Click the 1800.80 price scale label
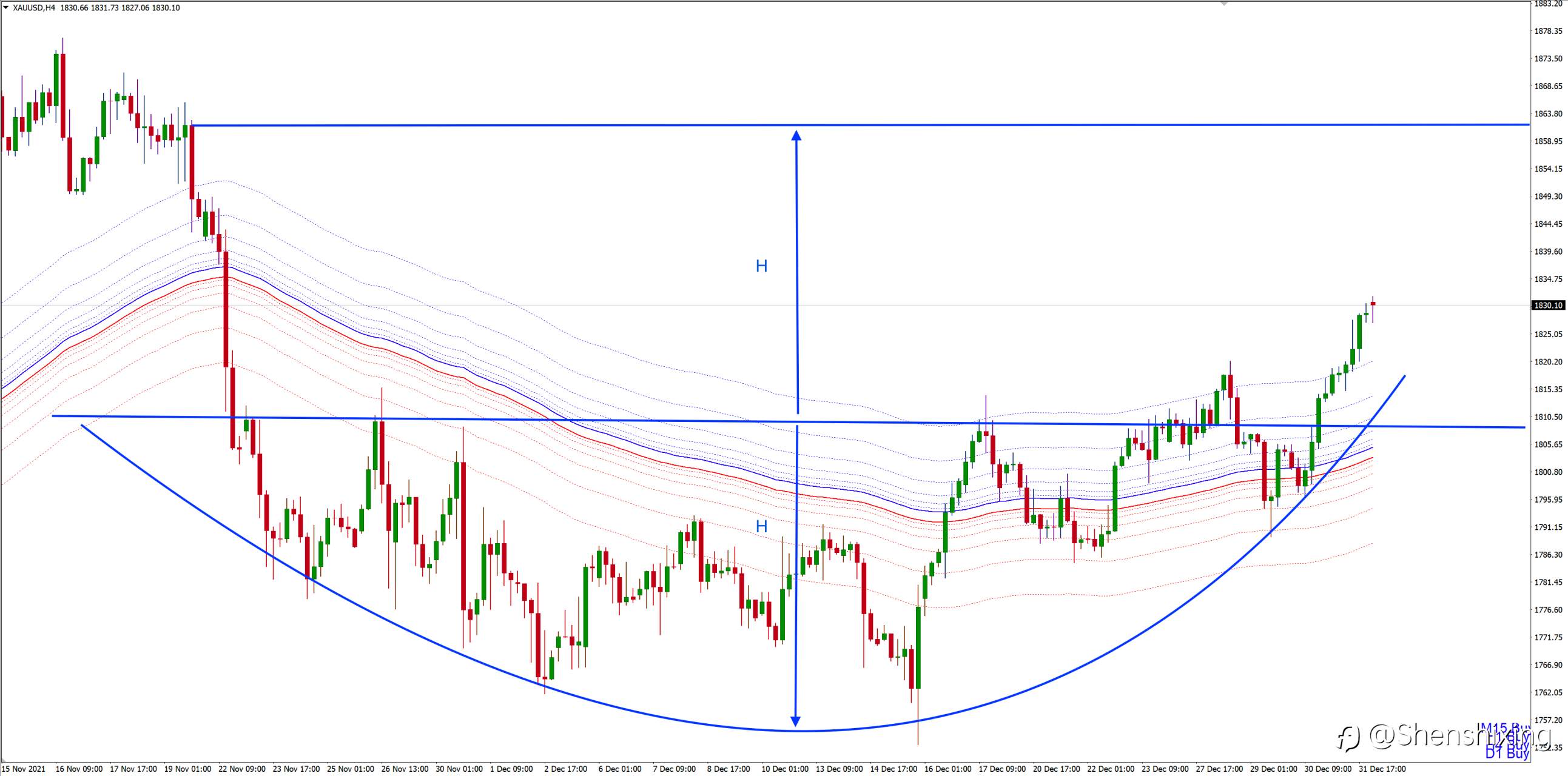The width and height of the screenshot is (1568, 776). pyautogui.click(x=1548, y=472)
